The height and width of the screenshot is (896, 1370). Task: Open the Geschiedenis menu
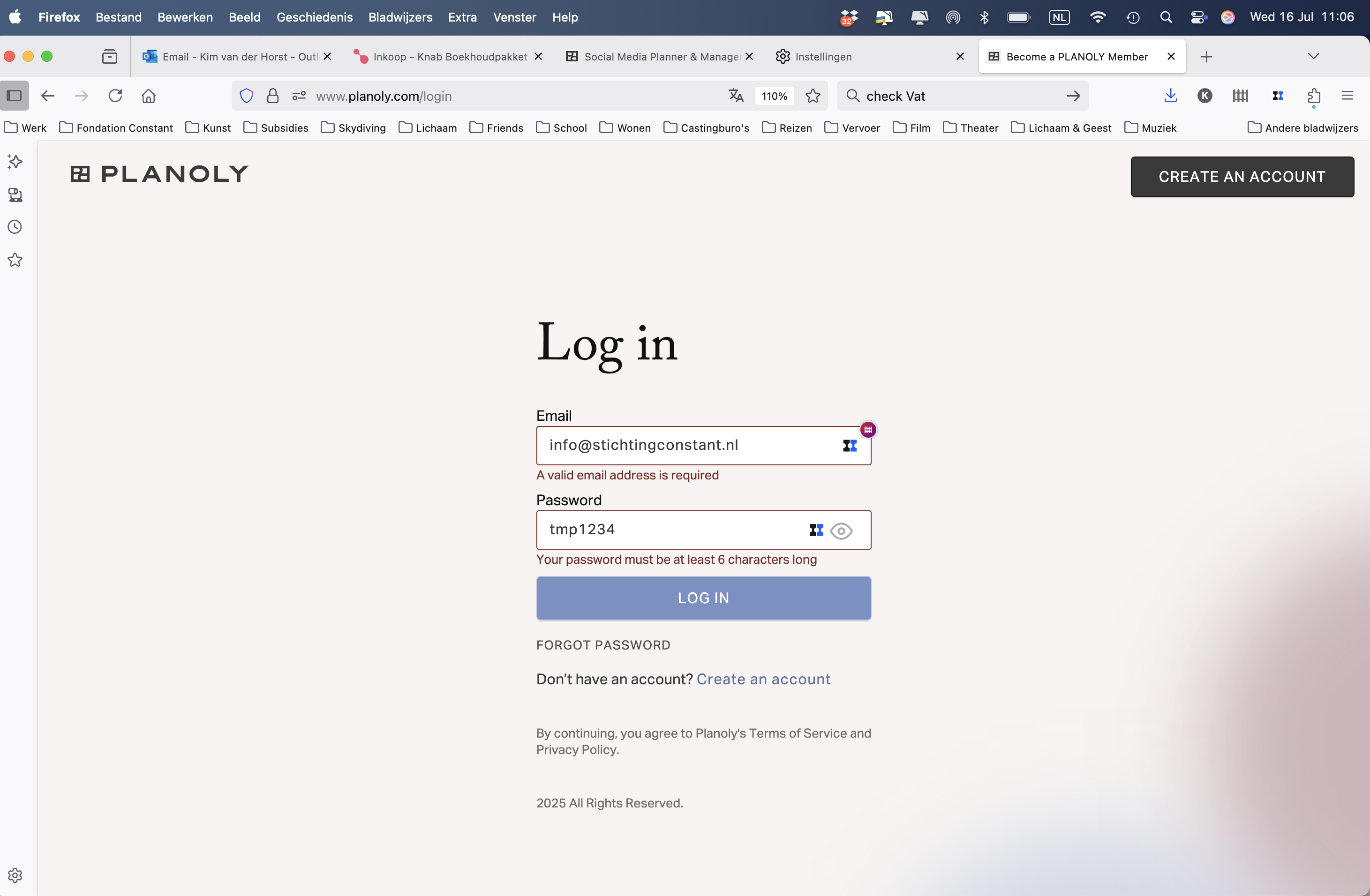coord(314,17)
